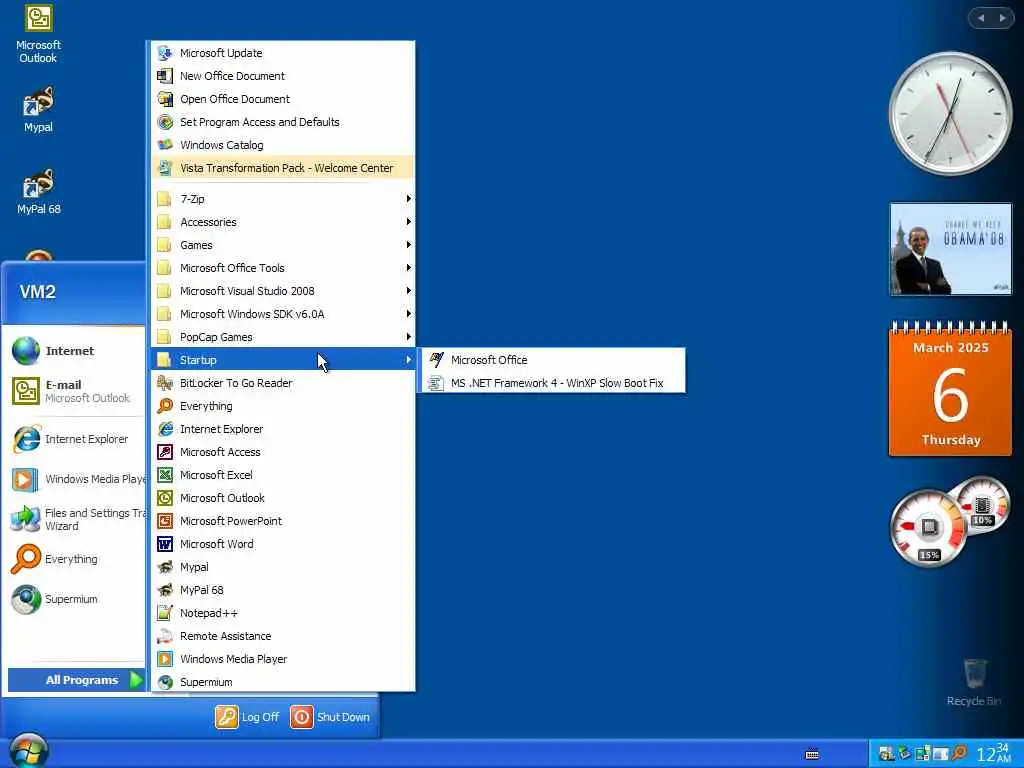Launch Mypal from the programs list
1024x768 pixels.
283,567
